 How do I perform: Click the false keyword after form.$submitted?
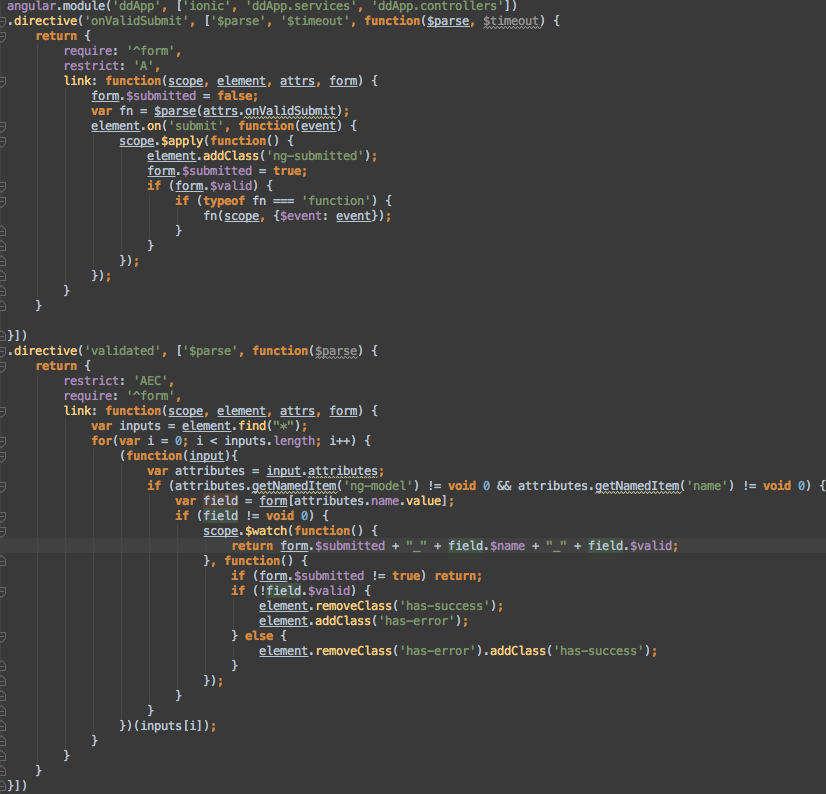[234, 96]
